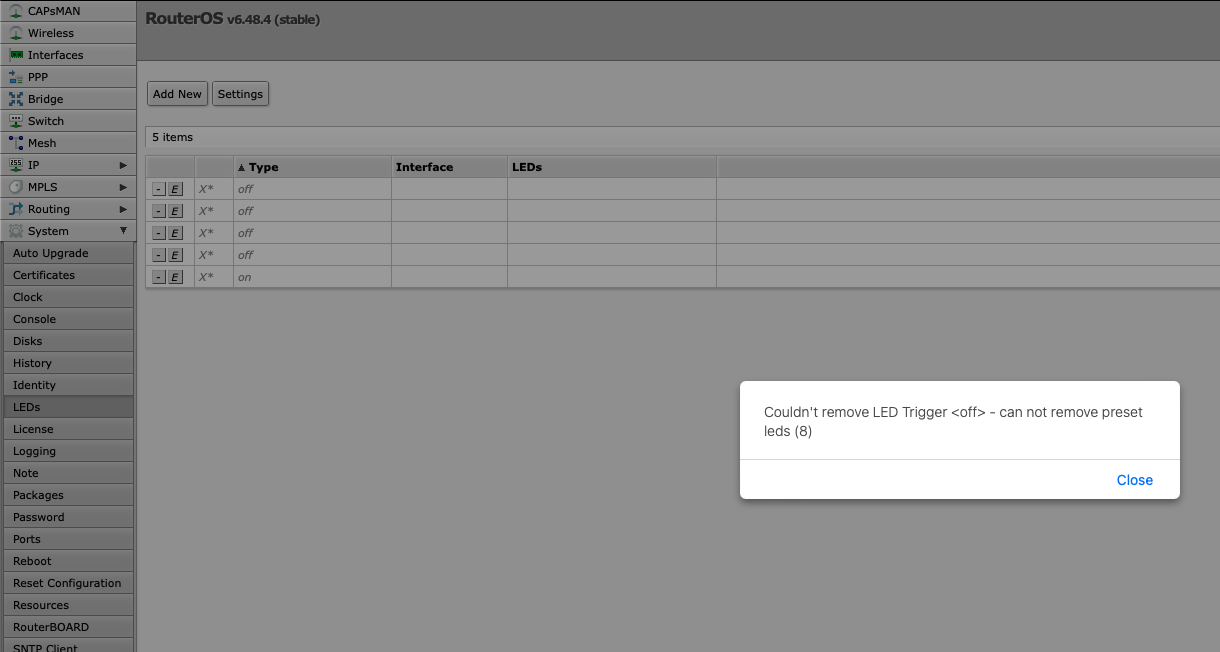Open the CAPsMAN section via its icon
The image size is (1220, 652).
[16, 11]
